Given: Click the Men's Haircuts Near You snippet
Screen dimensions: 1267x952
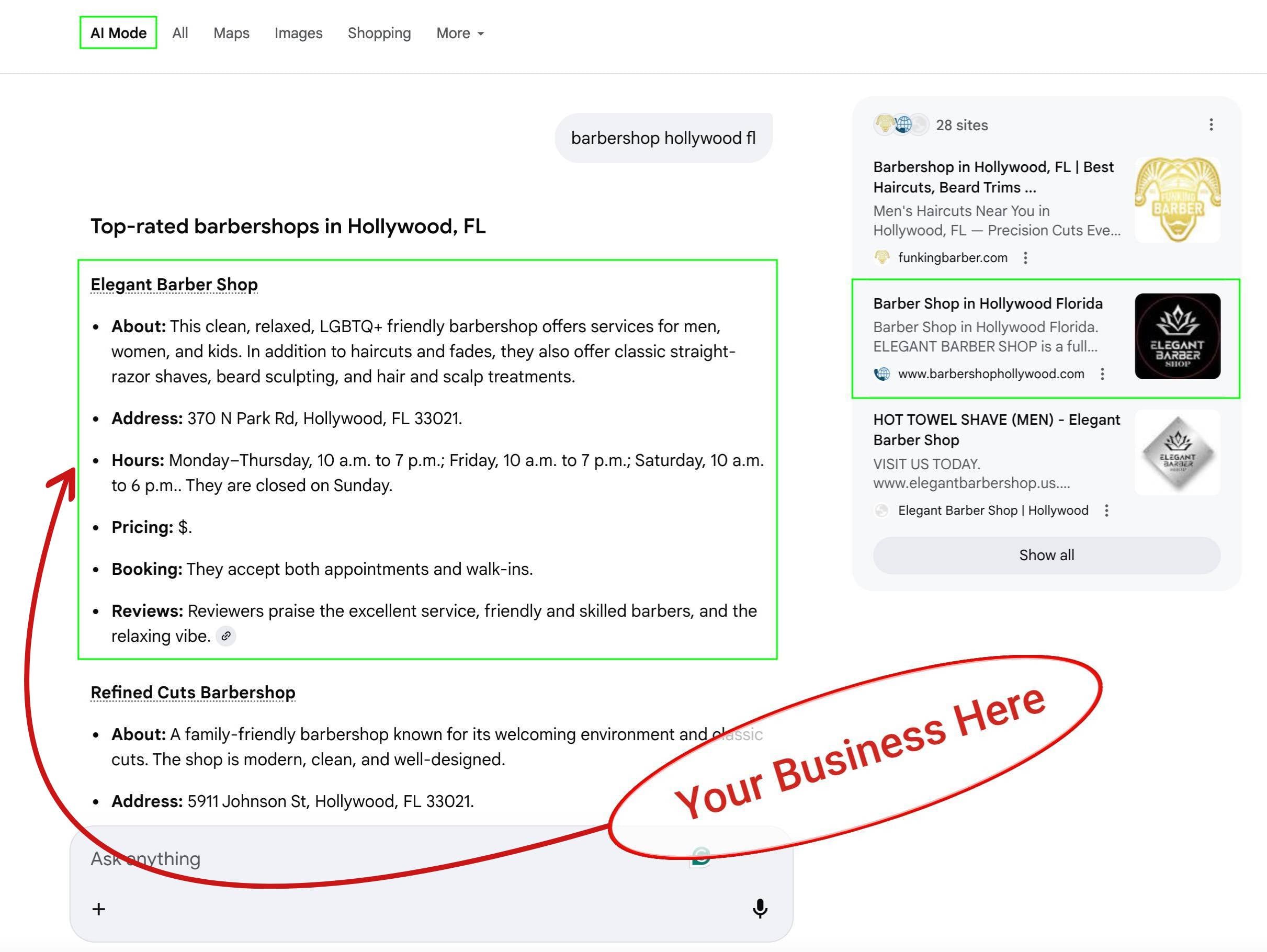Looking at the screenshot, I should 997,221.
